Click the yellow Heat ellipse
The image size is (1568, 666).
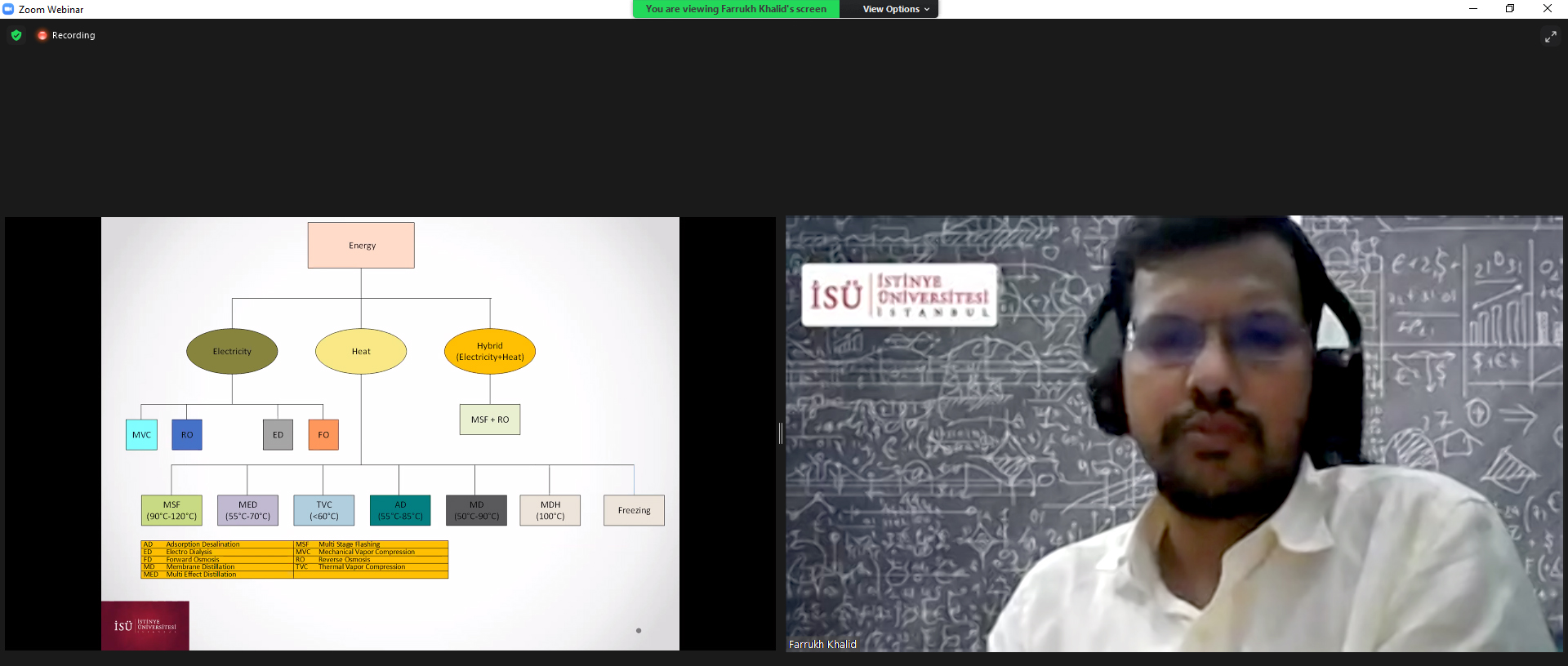[361, 351]
